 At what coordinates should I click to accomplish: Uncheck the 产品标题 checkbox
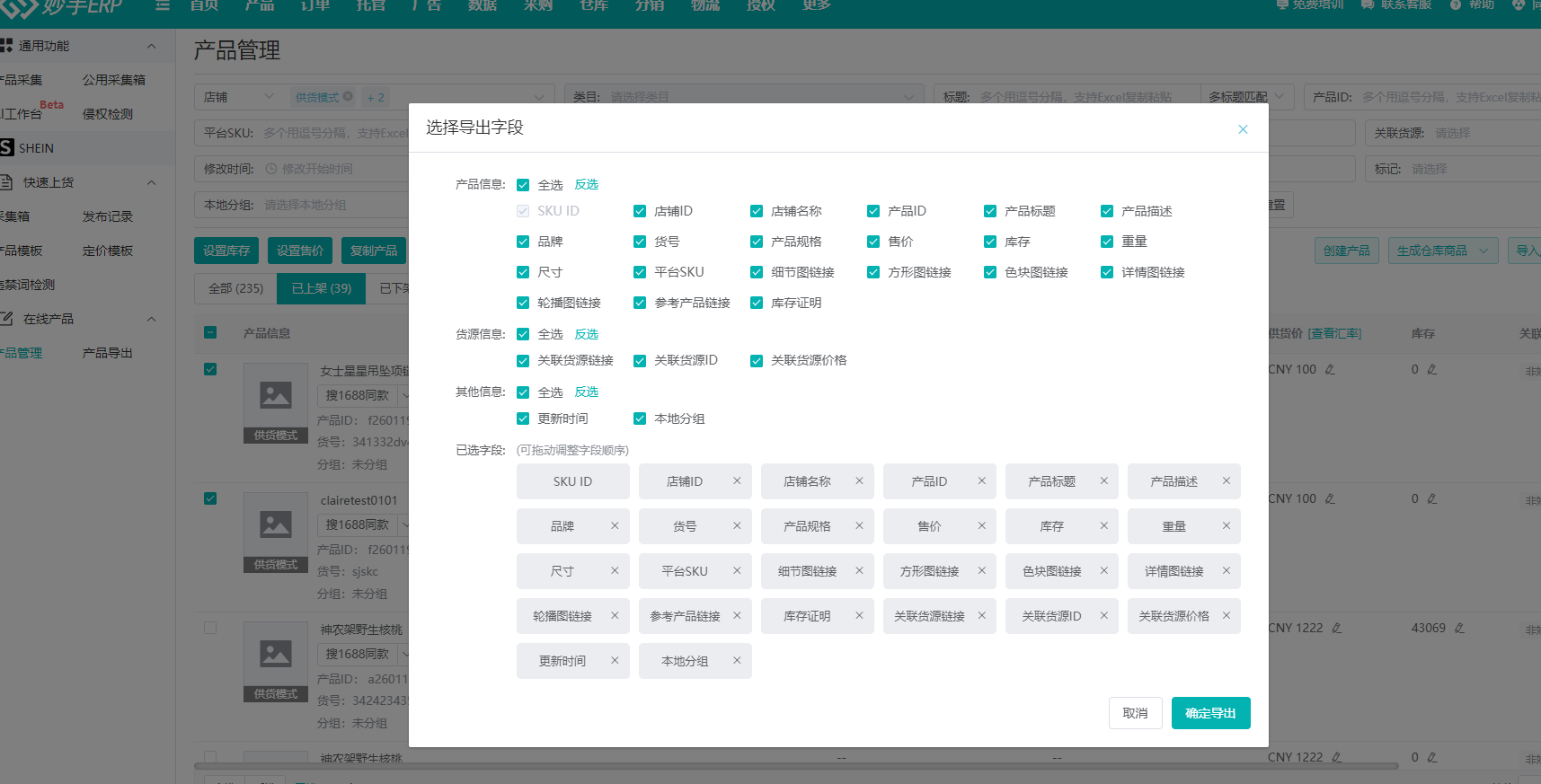click(x=990, y=211)
